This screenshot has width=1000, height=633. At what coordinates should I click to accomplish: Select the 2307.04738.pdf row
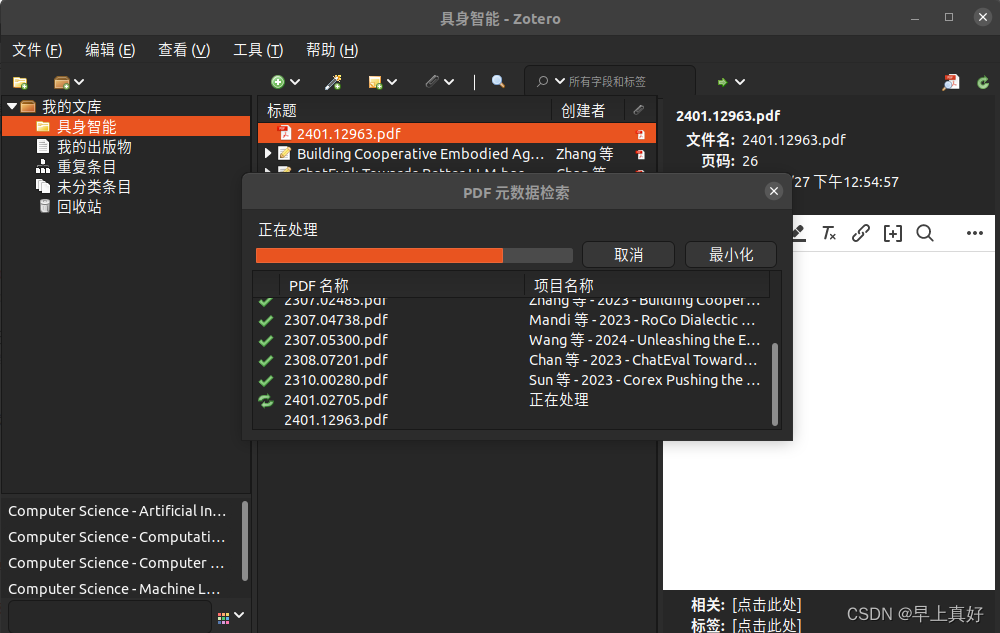pyautogui.click(x=512, y=320)
